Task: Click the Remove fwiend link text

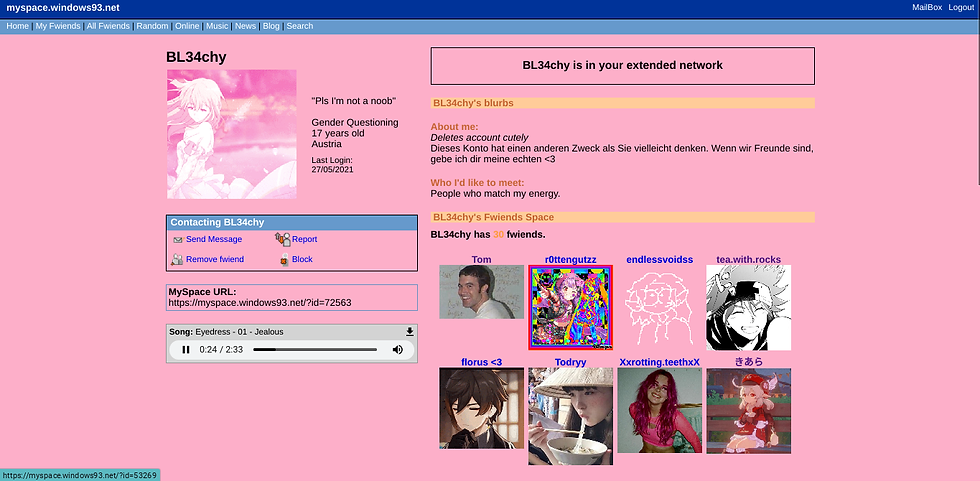Action: pos(215,259)
